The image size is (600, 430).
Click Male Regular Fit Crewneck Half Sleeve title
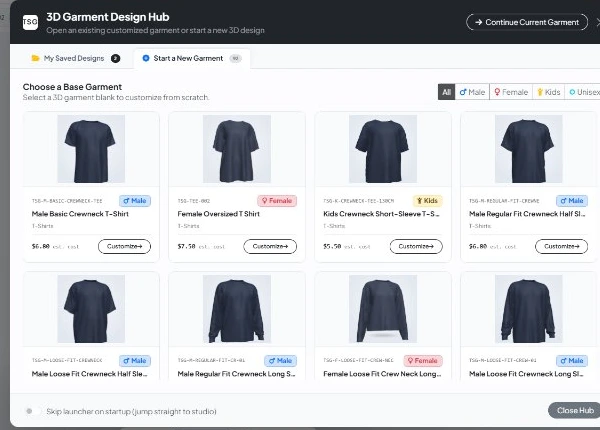coord(527,214)
